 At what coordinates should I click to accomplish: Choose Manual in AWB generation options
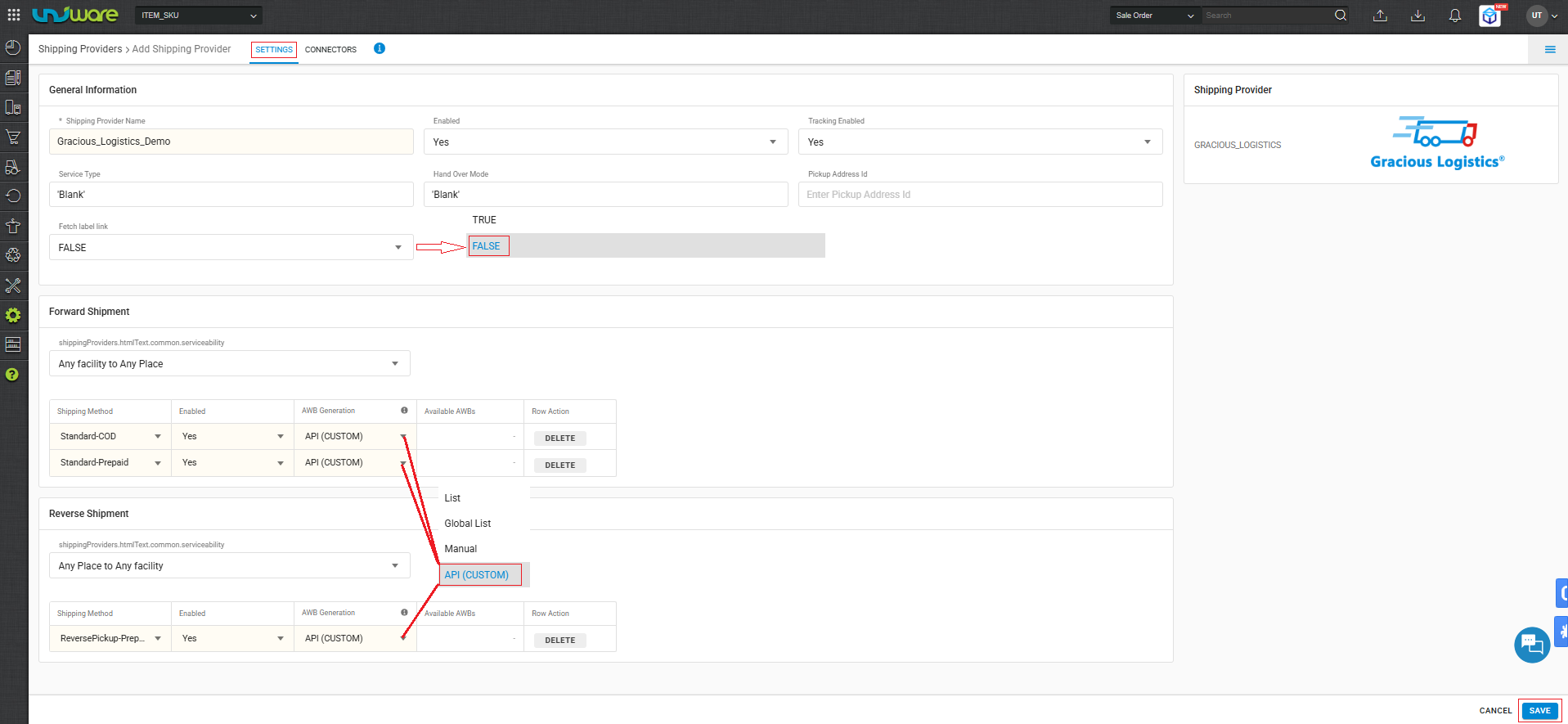461,549
